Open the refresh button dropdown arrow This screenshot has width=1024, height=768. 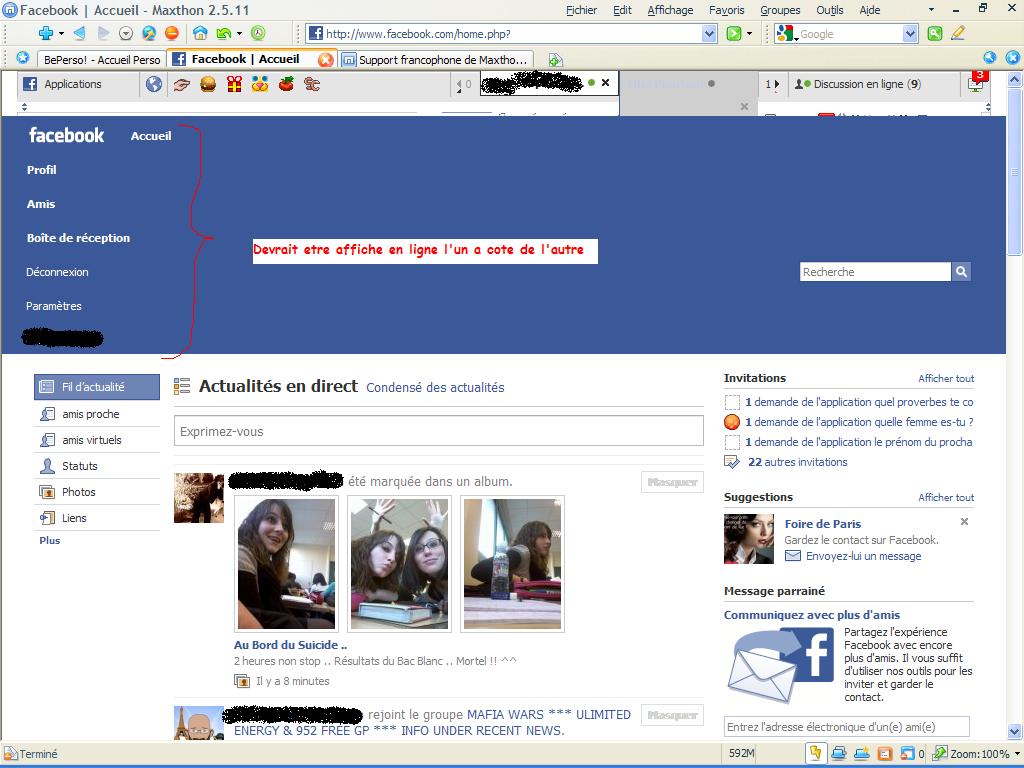click(239, 33)
